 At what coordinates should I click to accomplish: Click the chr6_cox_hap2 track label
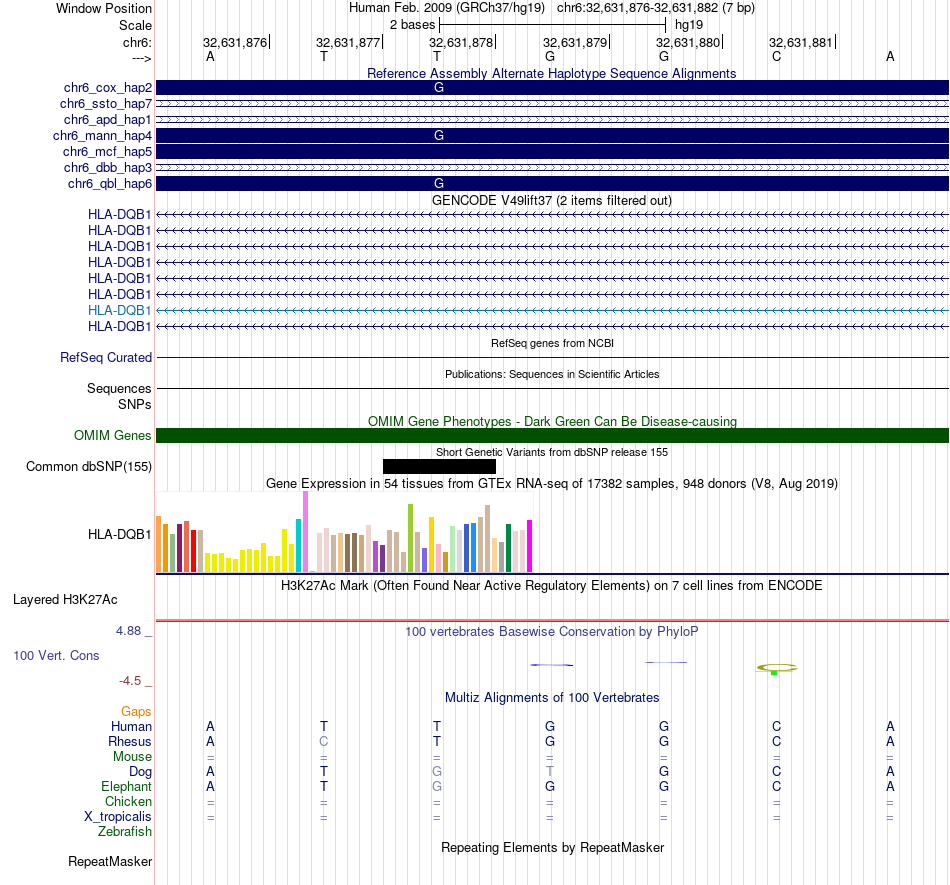click(108, 88)
